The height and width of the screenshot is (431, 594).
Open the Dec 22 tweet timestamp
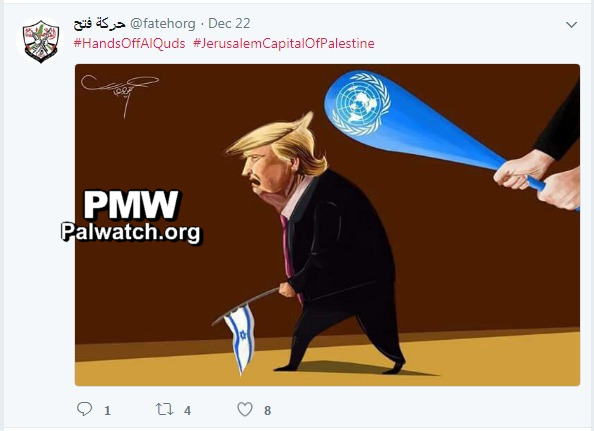[x=229, y=23]
